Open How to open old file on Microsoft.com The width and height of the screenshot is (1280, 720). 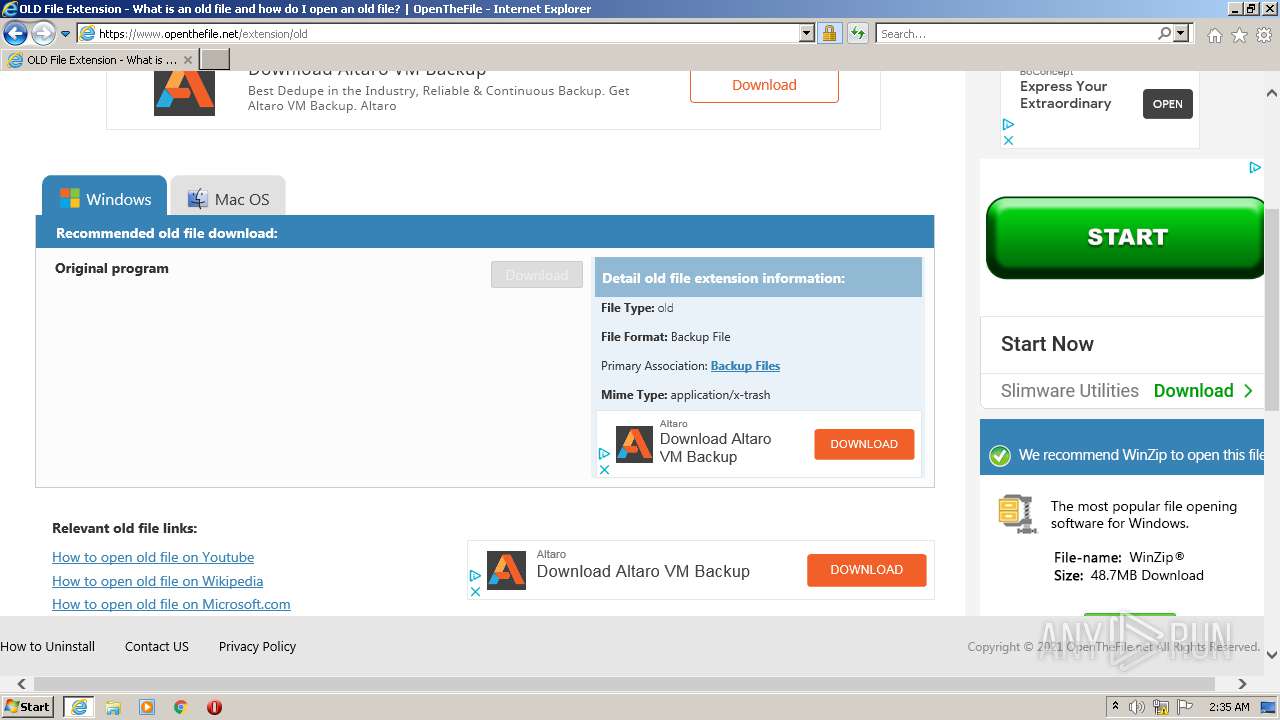(x=171, y=604)
